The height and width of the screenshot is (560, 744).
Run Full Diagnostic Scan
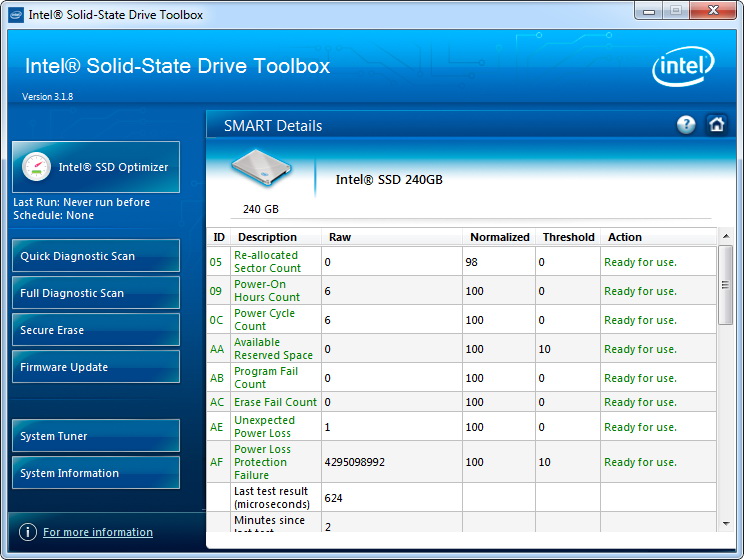coord(96,293)
